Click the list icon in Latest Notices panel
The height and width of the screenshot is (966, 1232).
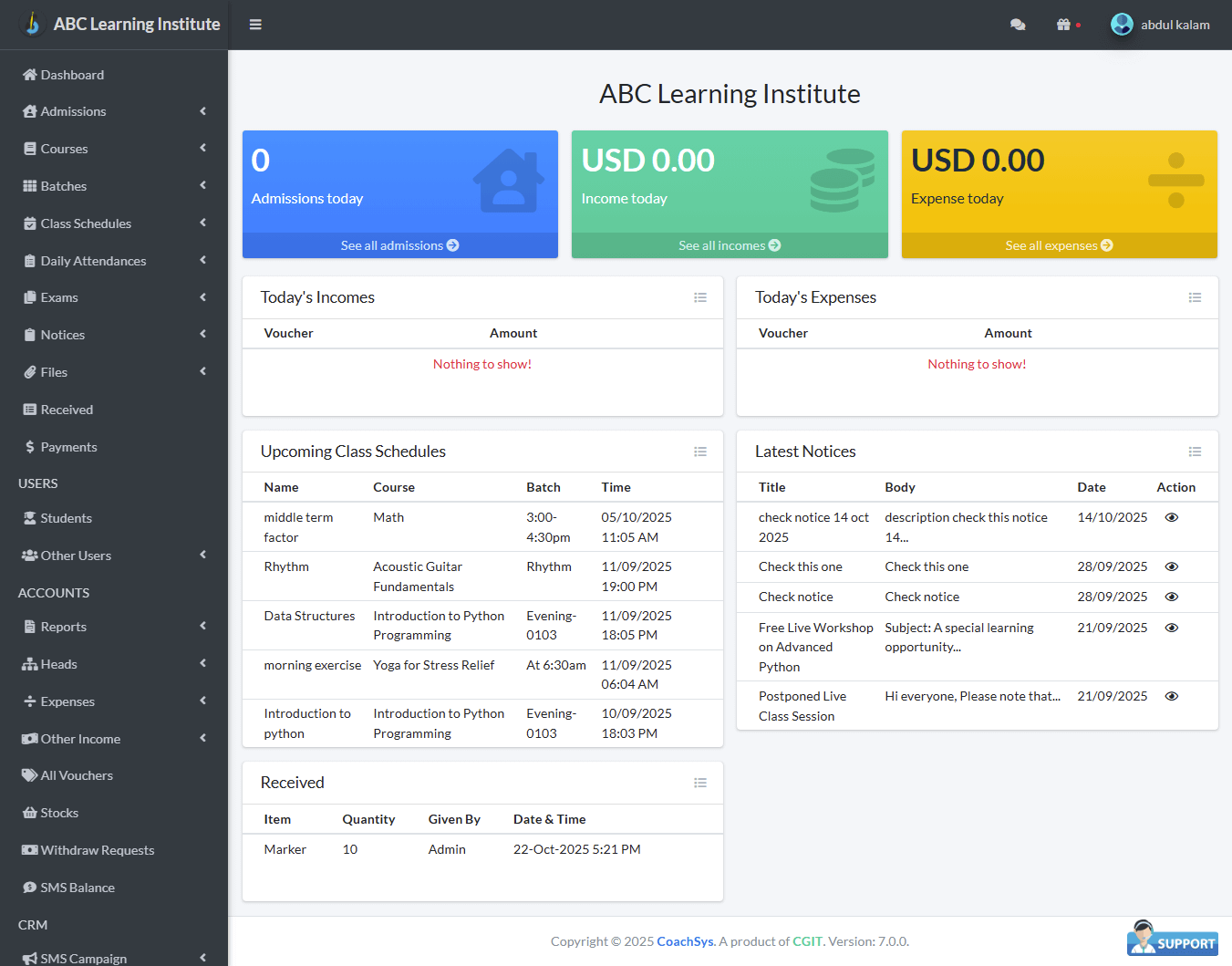[x=1195, y=452]
